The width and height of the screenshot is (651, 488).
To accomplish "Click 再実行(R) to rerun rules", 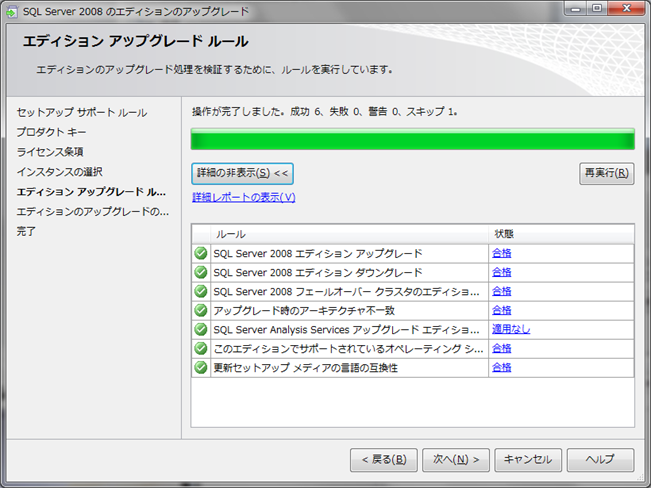I will [x=607, y=173].
